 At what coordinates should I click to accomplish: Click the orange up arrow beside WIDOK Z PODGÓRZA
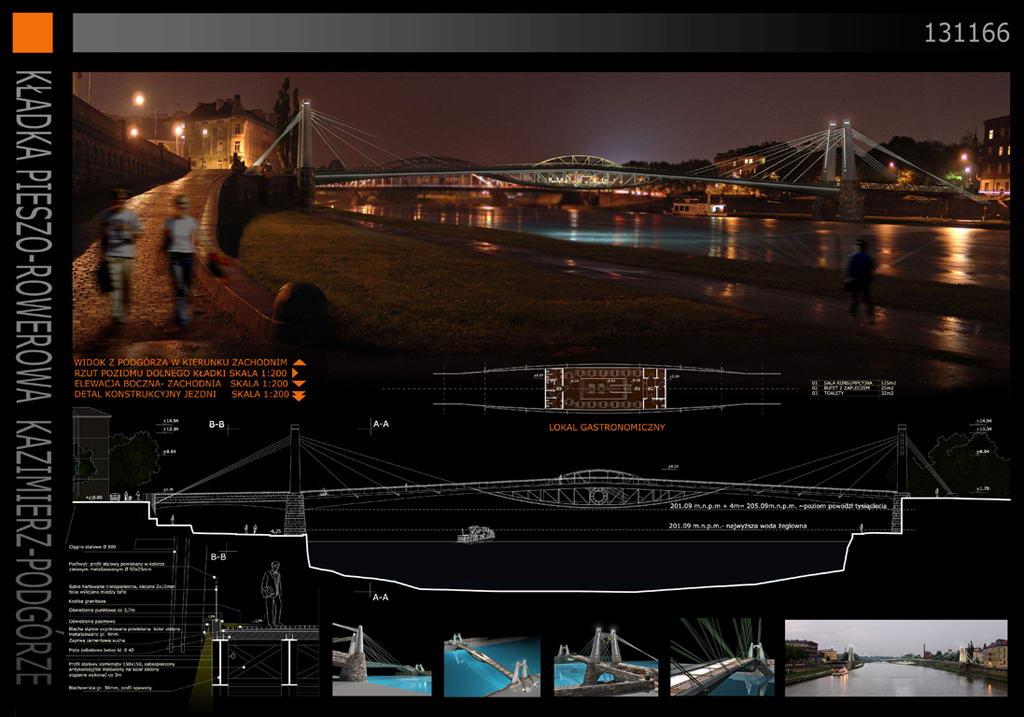coord(298,362)
